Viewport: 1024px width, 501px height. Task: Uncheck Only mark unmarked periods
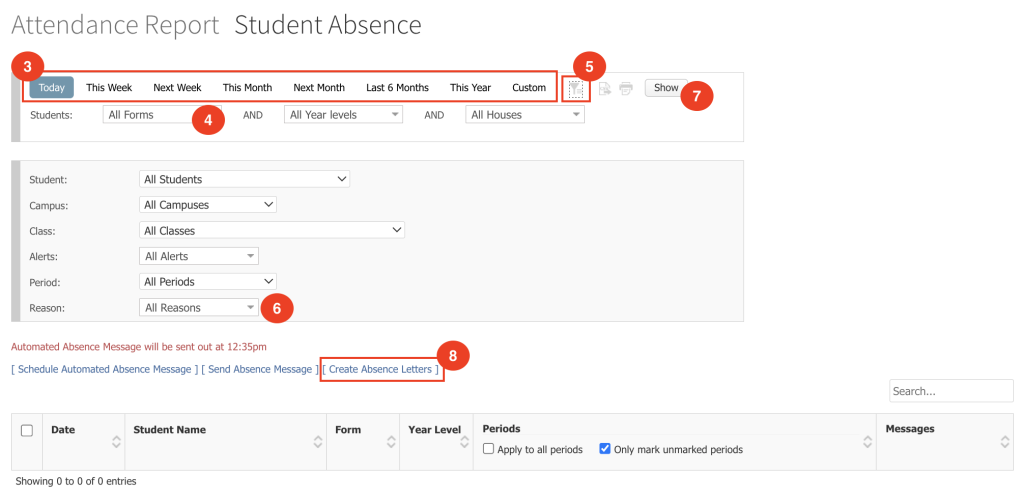pyautogui.click(x=605, y=449)
